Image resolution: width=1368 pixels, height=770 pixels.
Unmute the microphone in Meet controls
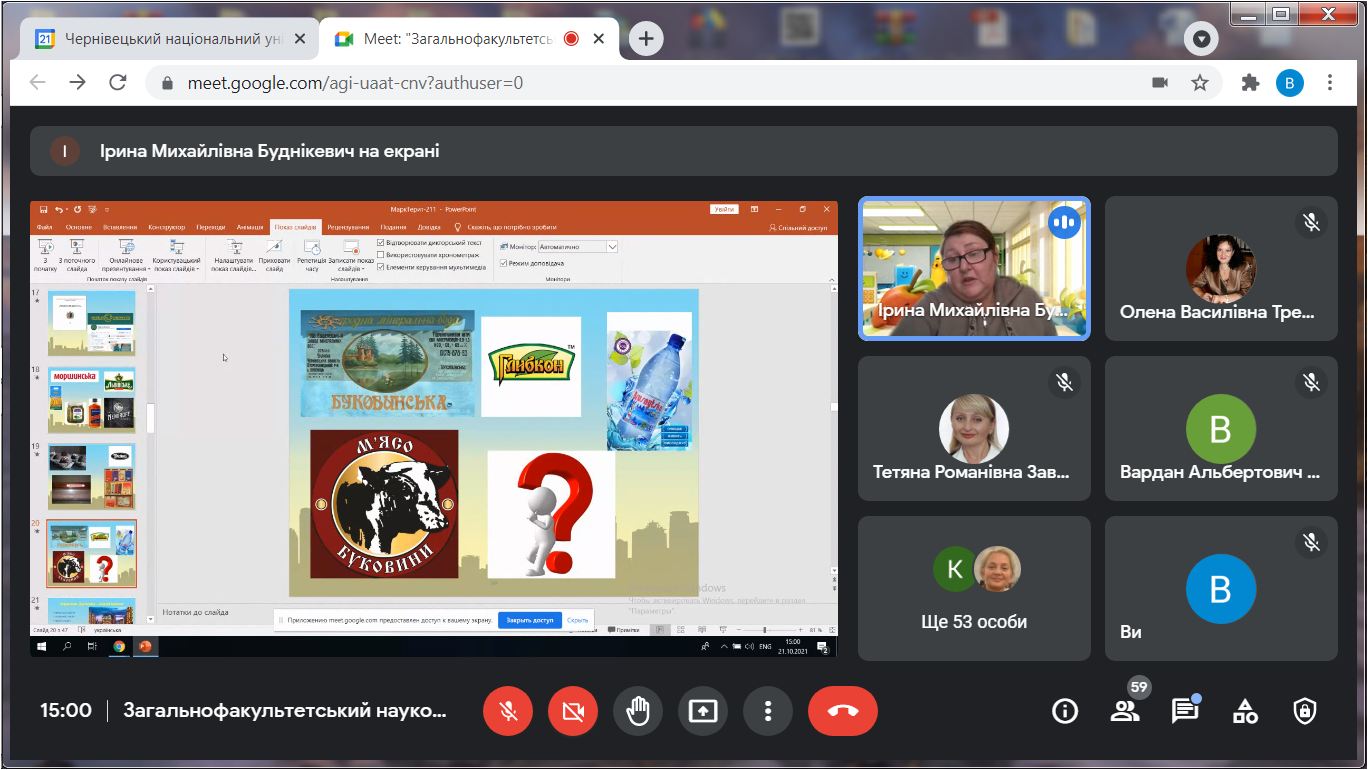(x=508, y=711)
